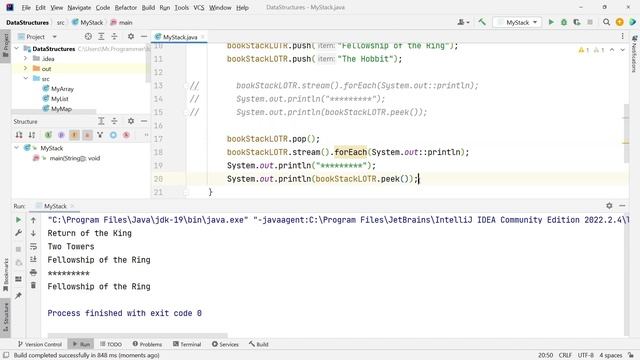Image resolution: width=640 pixels, height=360 pixels.
Task: Expand all in the Structure panel header
Action: pyautogui.click(x=101, y=121)
